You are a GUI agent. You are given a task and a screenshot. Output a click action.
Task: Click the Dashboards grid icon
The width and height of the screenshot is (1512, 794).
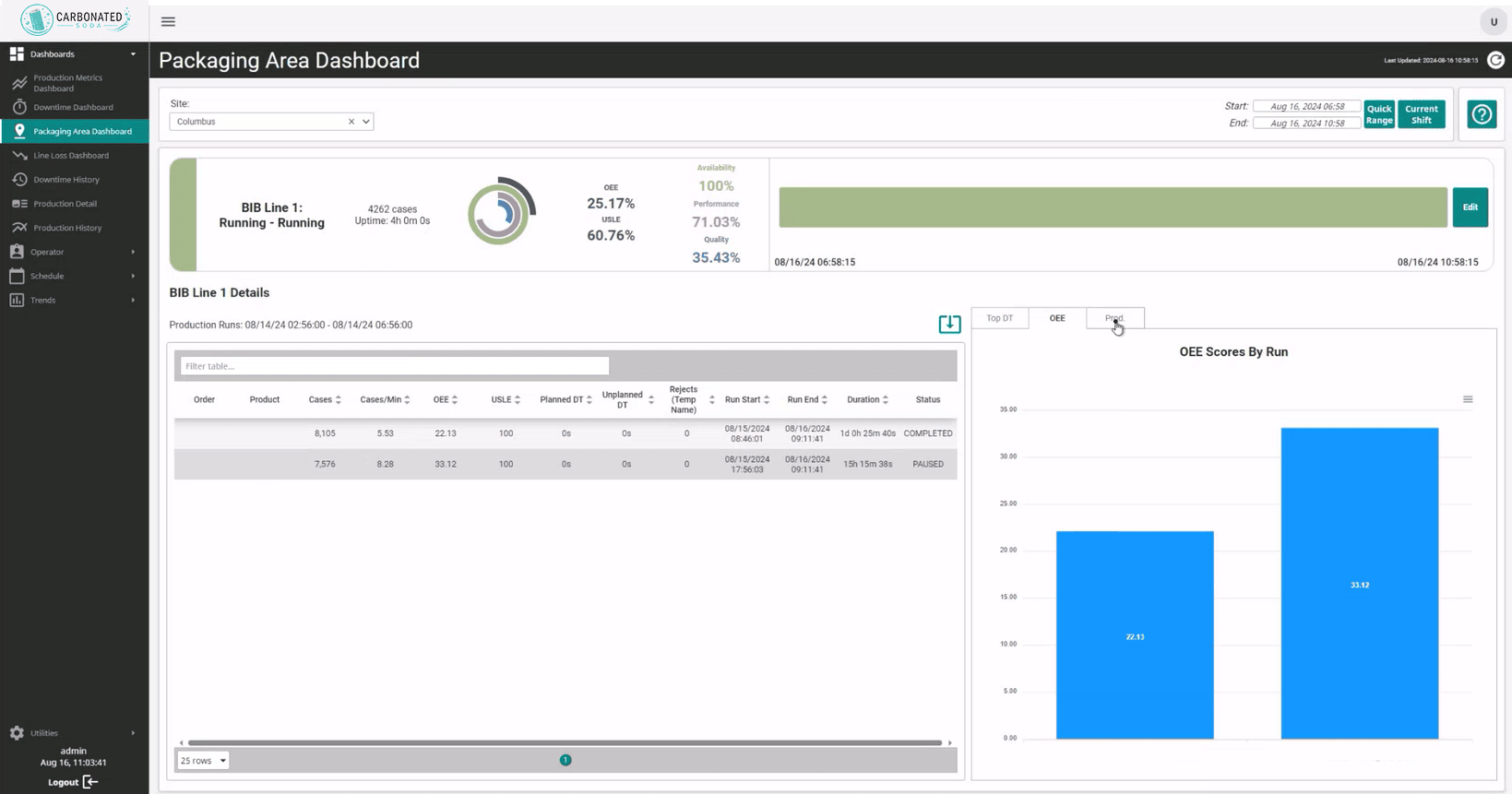pos(17,54)
